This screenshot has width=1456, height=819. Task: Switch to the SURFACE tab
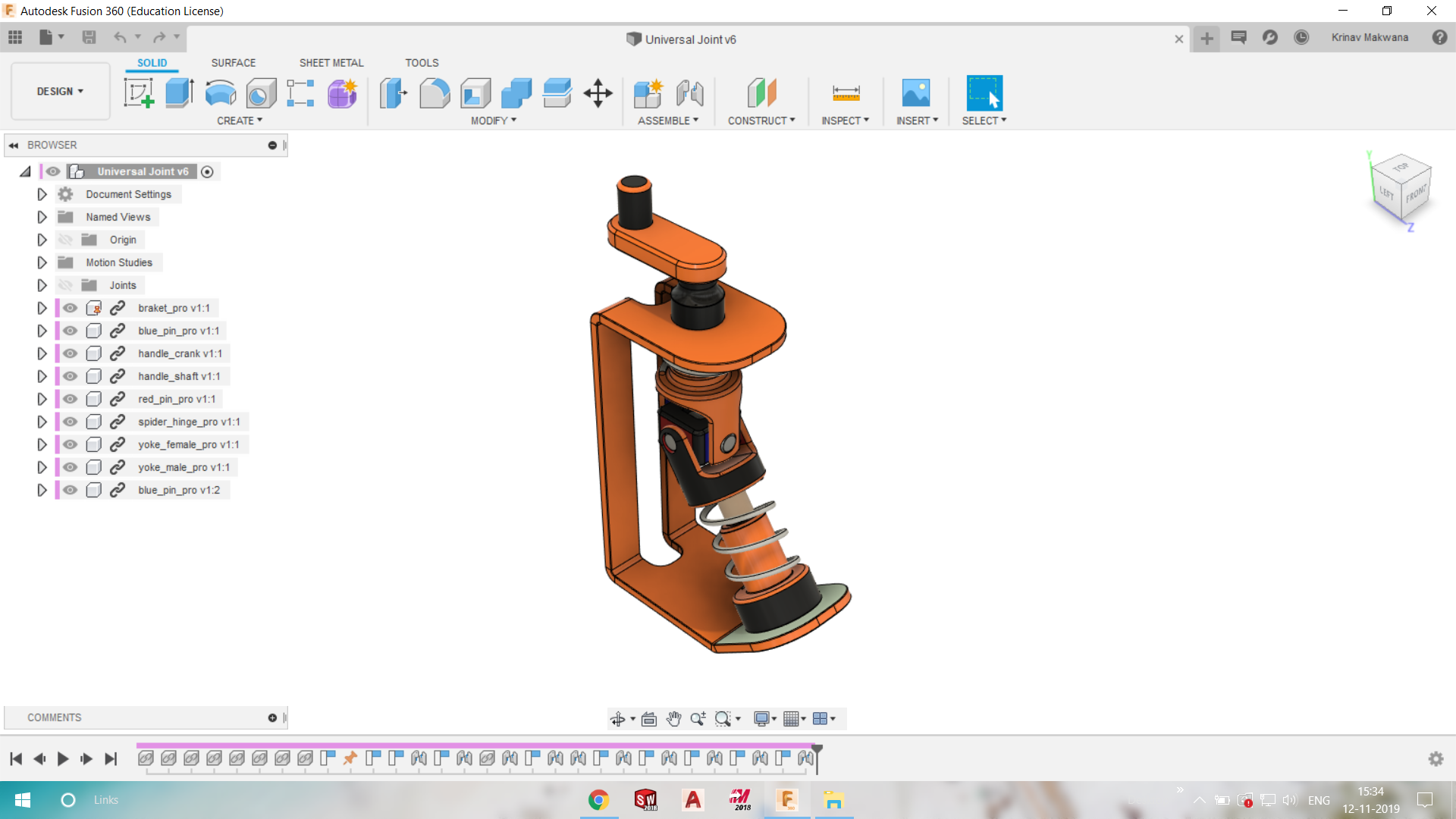pos(234,63)
